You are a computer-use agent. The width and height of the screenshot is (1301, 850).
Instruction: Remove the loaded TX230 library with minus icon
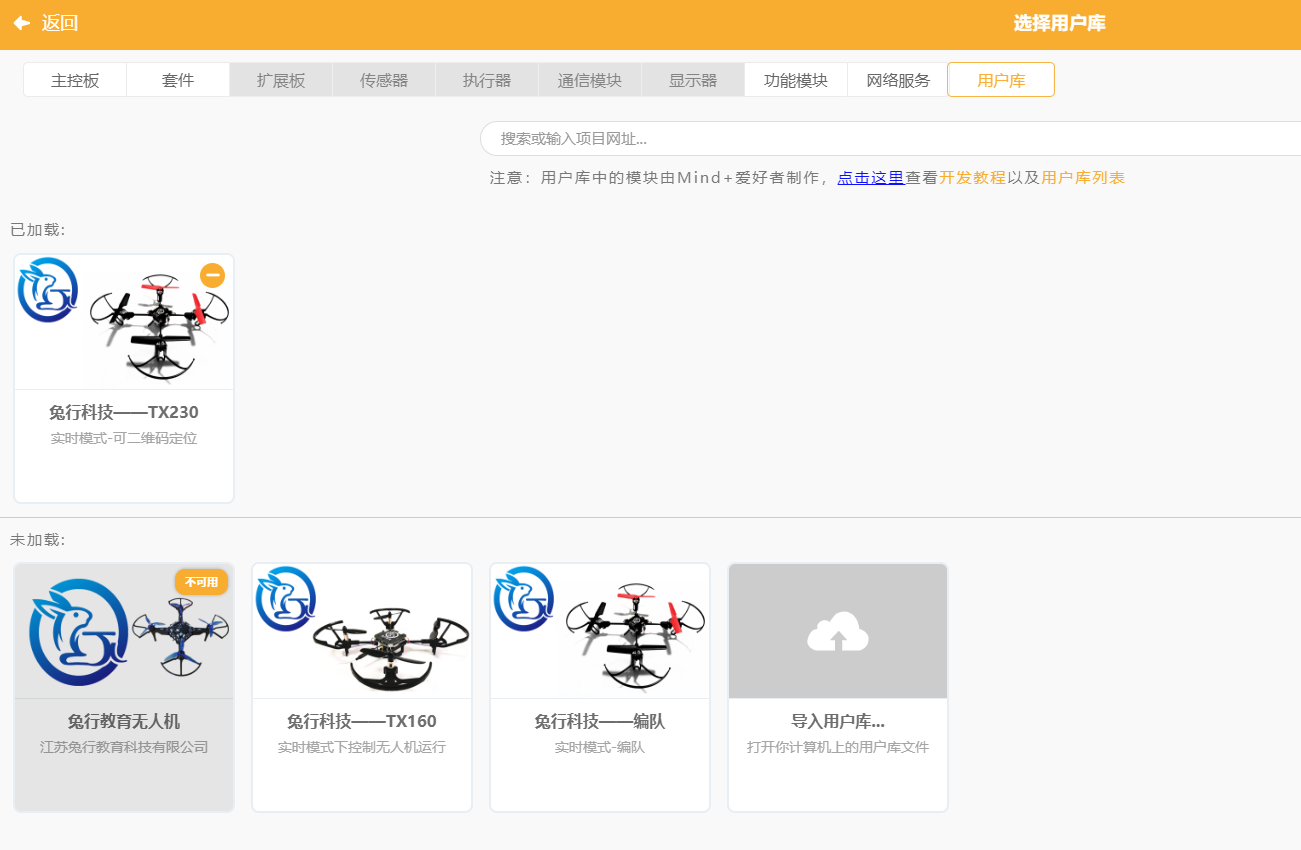coord(212,275)
